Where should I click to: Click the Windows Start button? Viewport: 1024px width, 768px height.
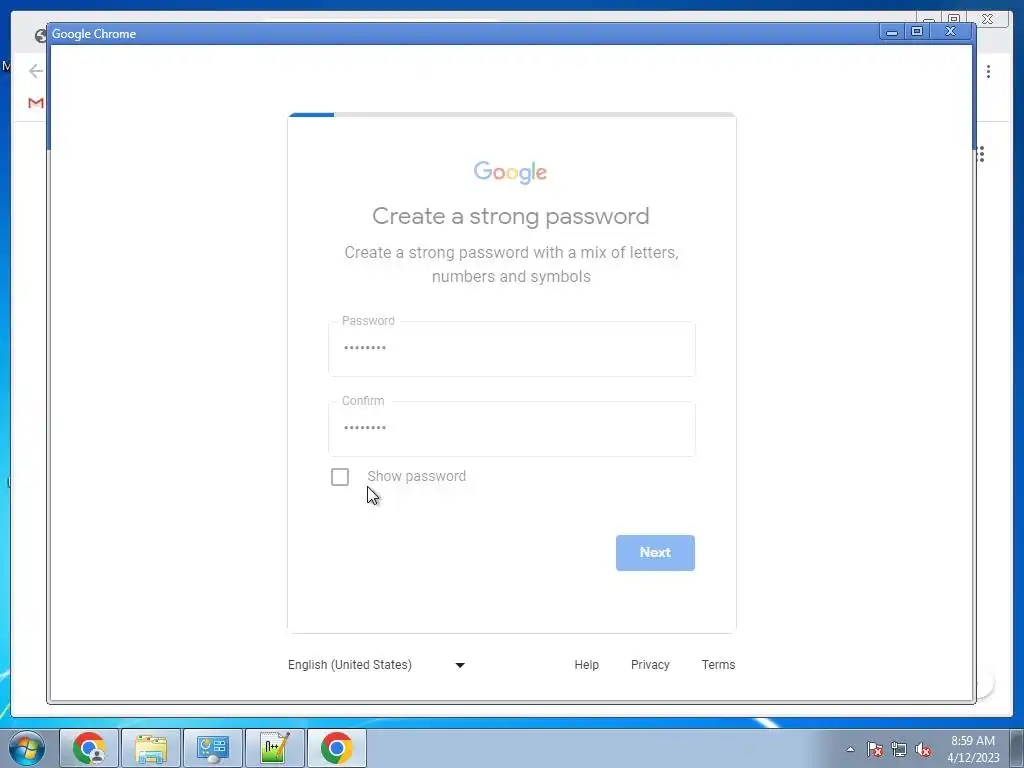pos(27,748)
